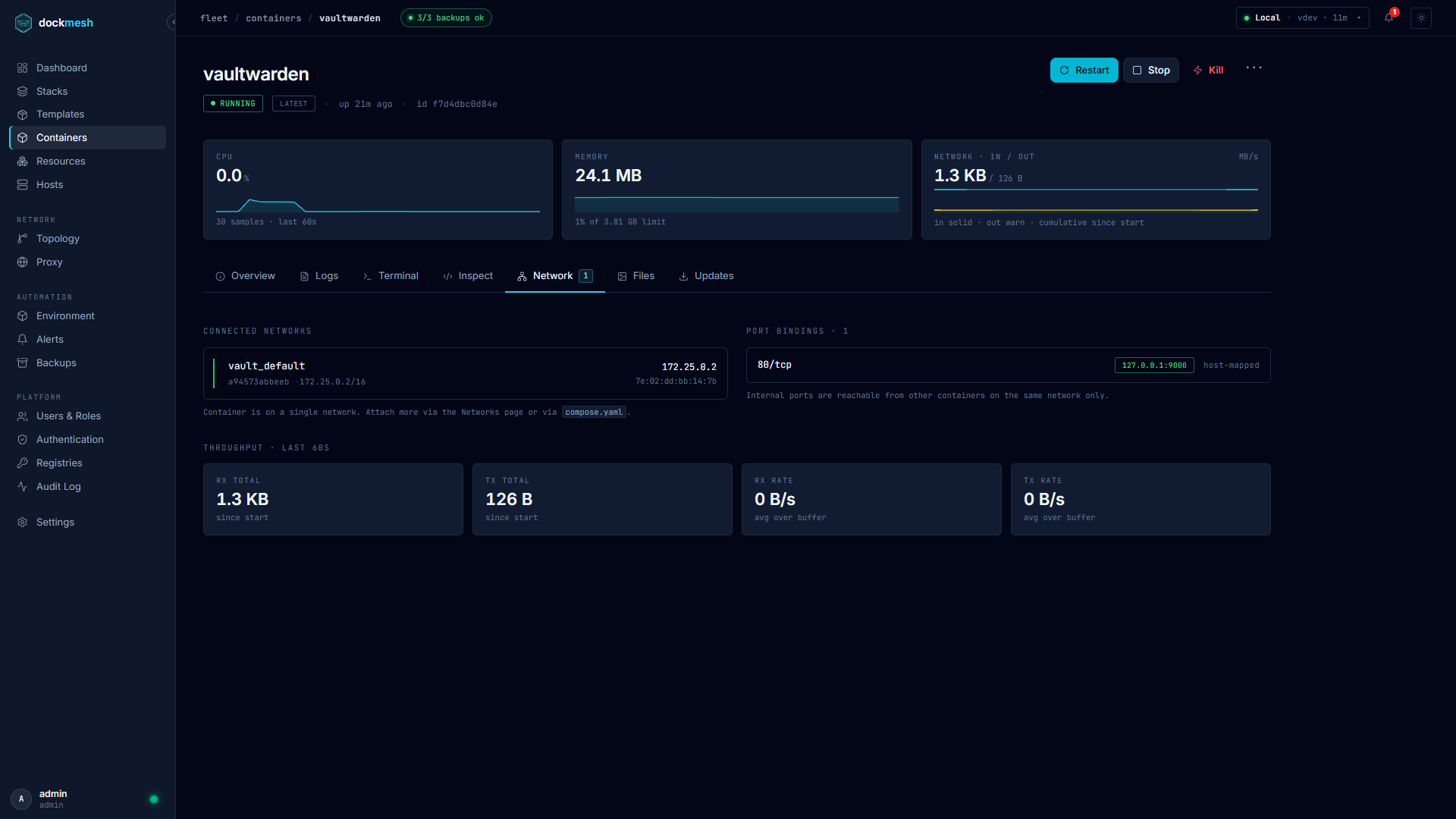The height and width of the screenshot is (819, 1456).
Task: Click the green online status dot
Action: tap(154, 799)
